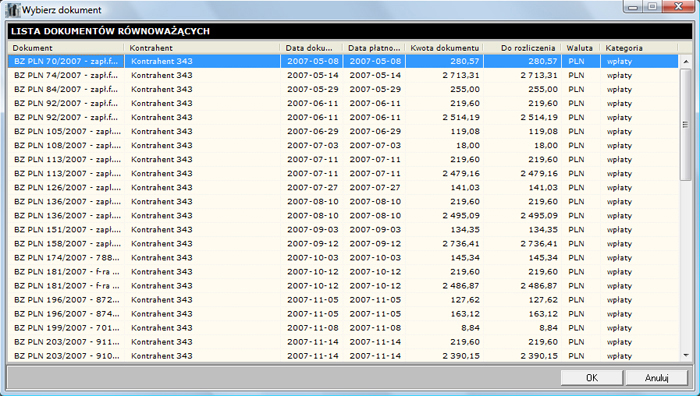The height and width of the screenshot is (396, 700).
Task: Click amount 18,00 in Do rozliczenia column
Action: pos(546,146)
